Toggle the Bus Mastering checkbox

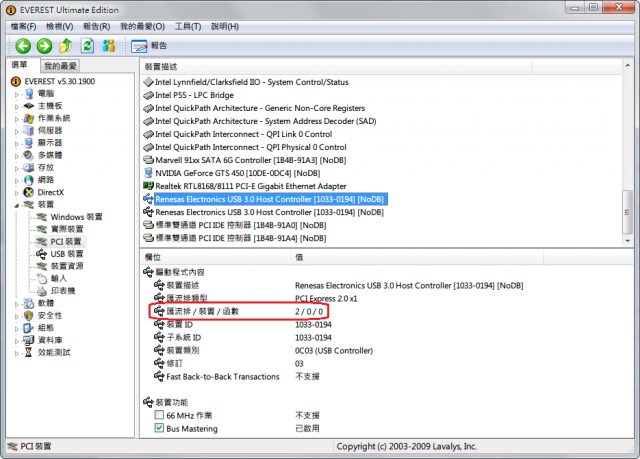point(159,428)
